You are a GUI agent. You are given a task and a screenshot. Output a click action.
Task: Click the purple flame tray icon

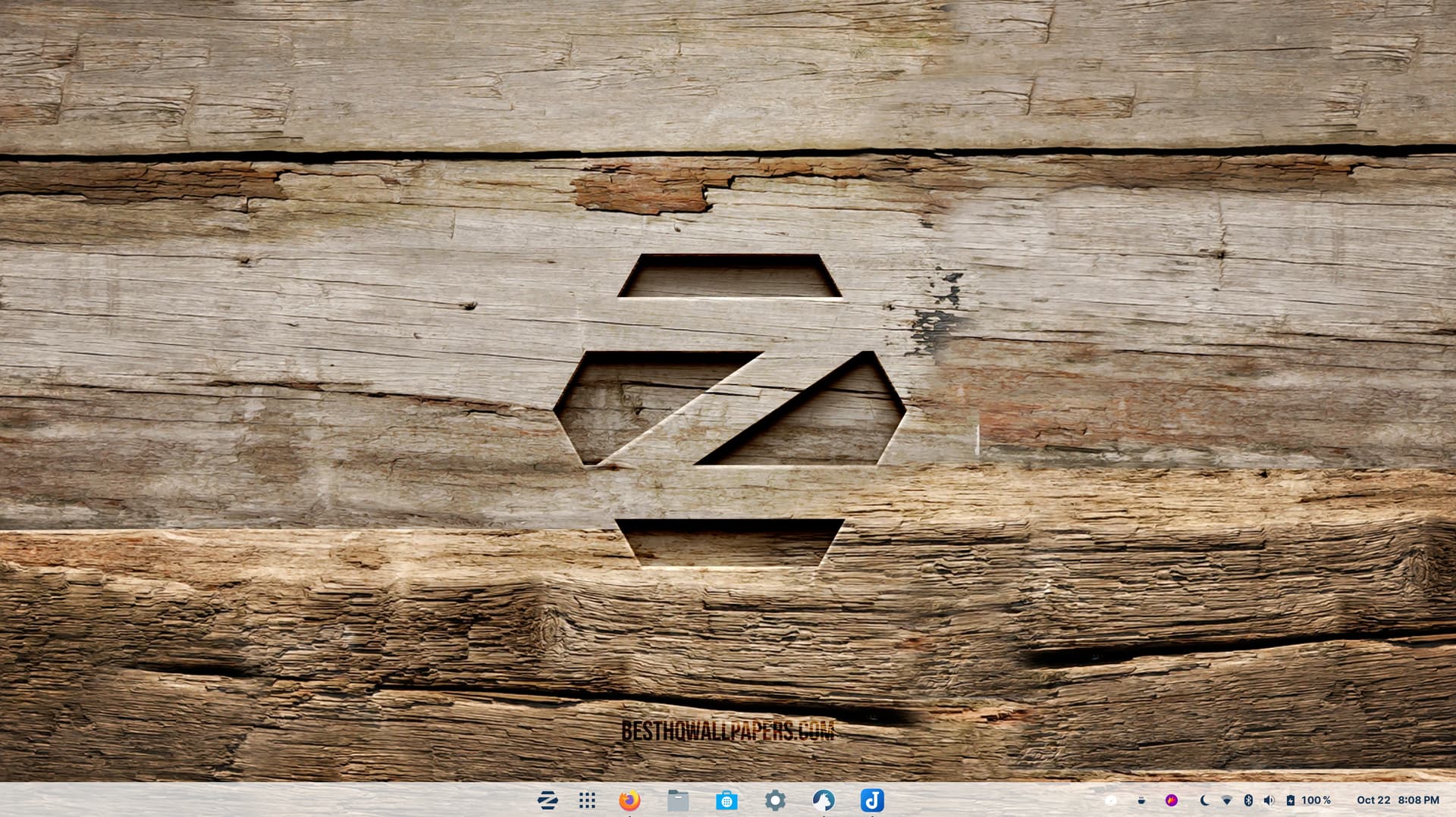(x=1172, y=800)
